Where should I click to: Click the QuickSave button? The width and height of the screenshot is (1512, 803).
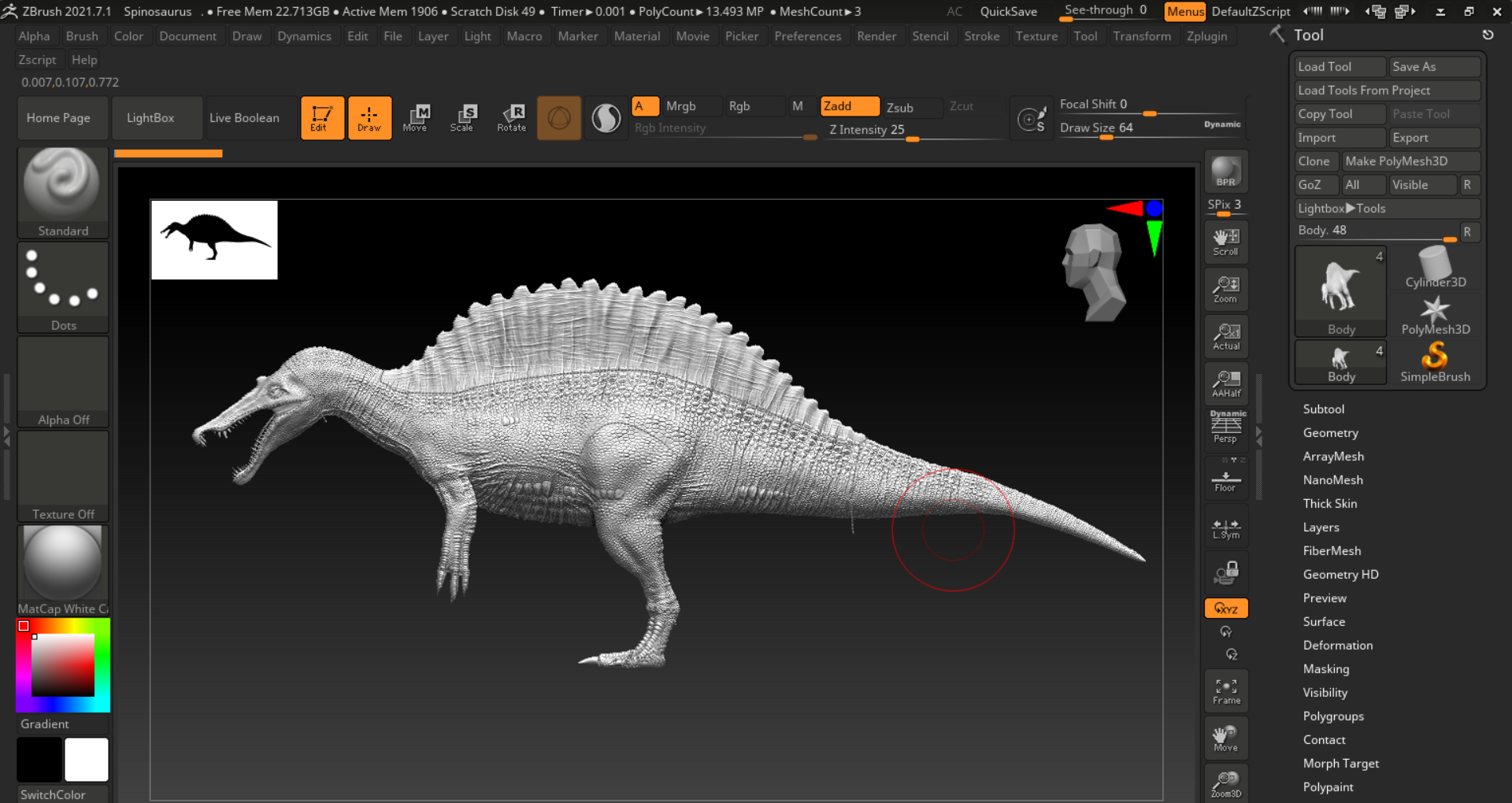1008,12
